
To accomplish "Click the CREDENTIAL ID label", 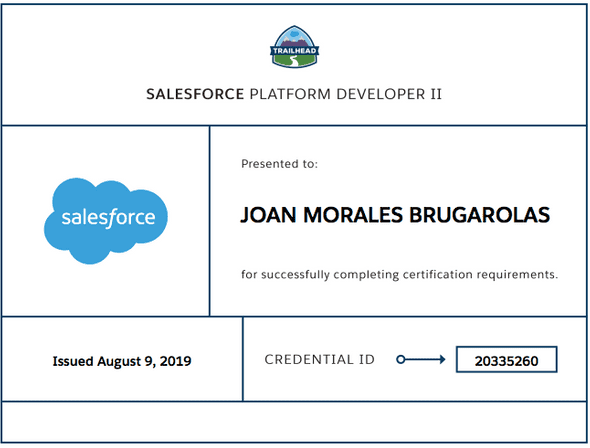I will [x=320, y=360].
